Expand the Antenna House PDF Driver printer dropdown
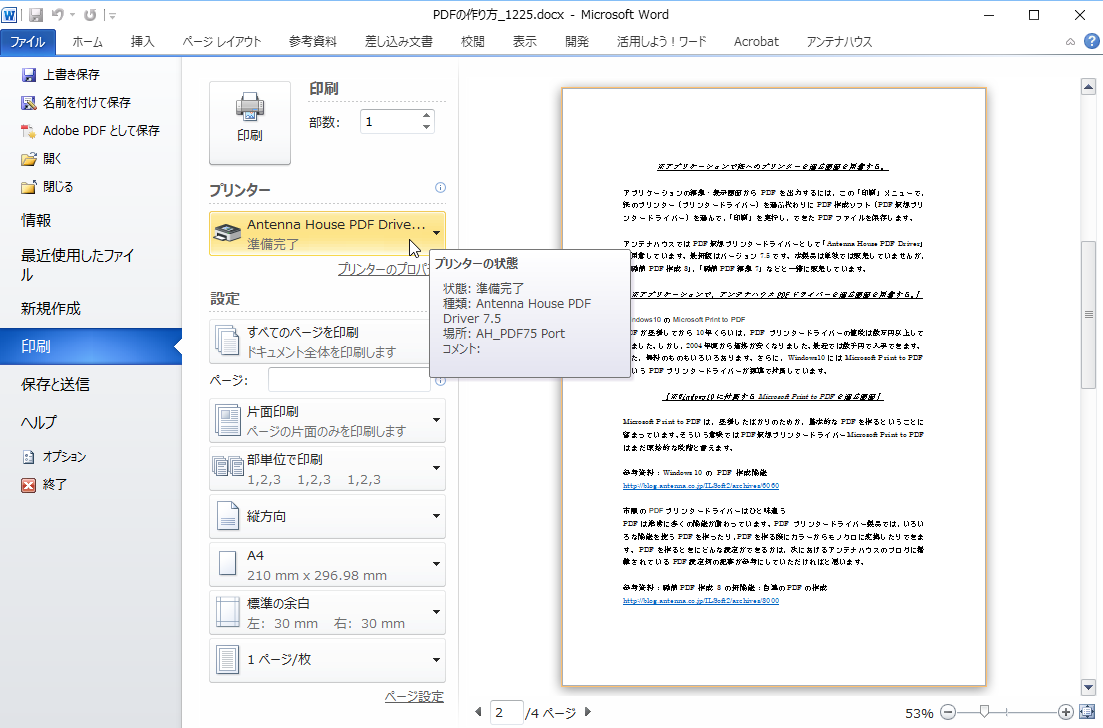The width and height of the screenshot is (1103, 728). click(x=437, y=234)
